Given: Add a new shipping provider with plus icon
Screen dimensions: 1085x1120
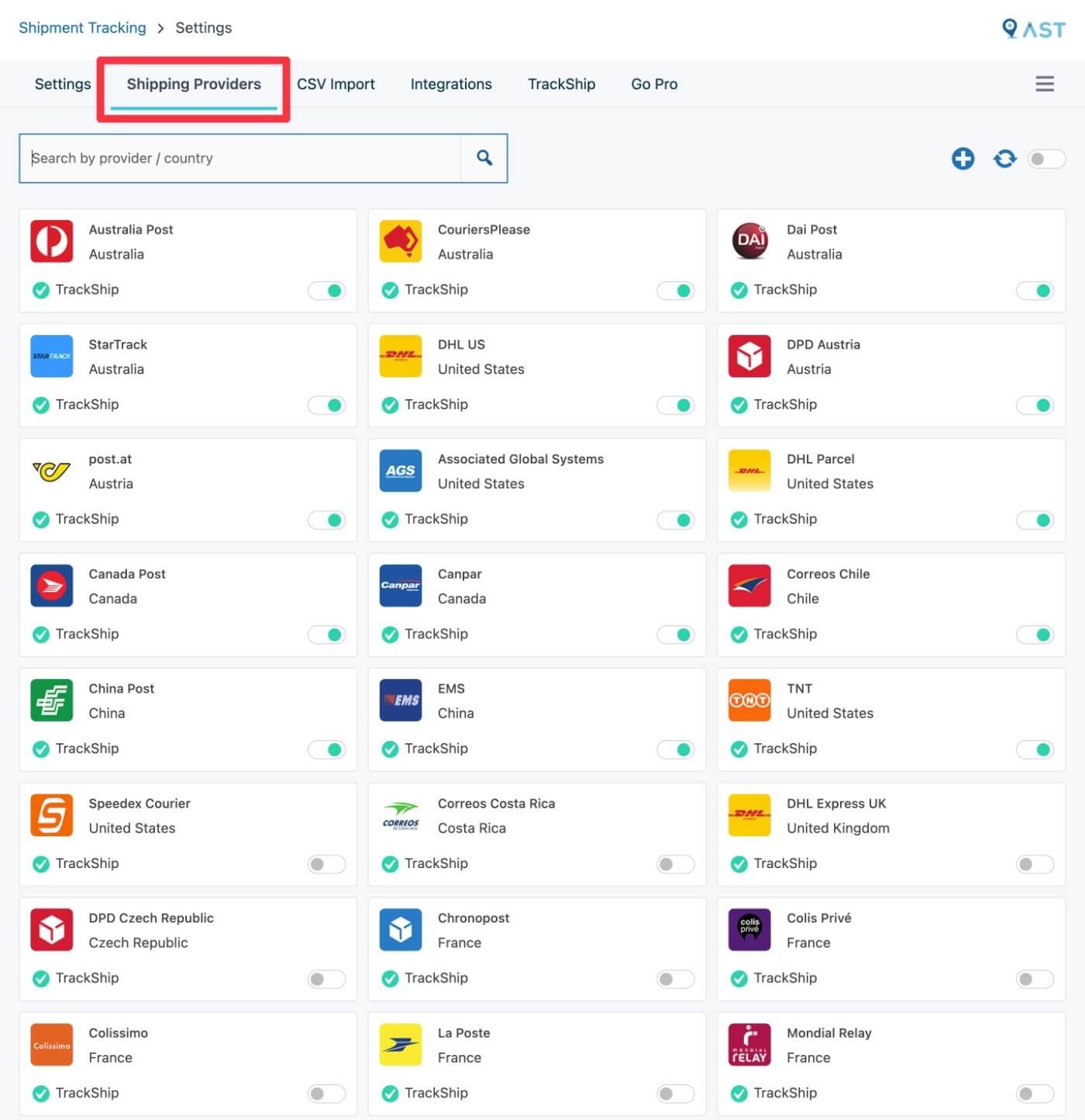Looking at the screenshot, I should pyautogui.click(x=963, y=159).
